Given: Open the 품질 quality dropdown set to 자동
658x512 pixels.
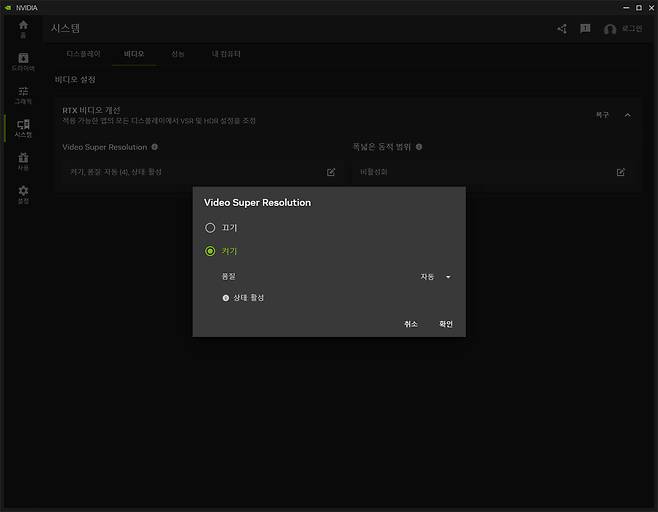Looking at the screenshot, I should 436,277.
